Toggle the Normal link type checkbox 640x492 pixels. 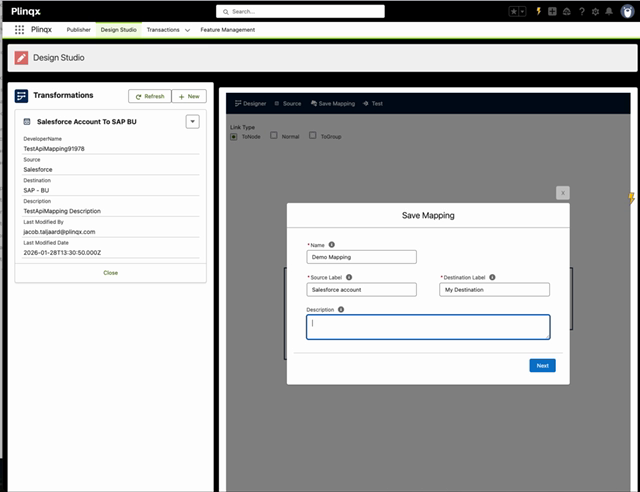pyautogui.click(x=274, y=136)
